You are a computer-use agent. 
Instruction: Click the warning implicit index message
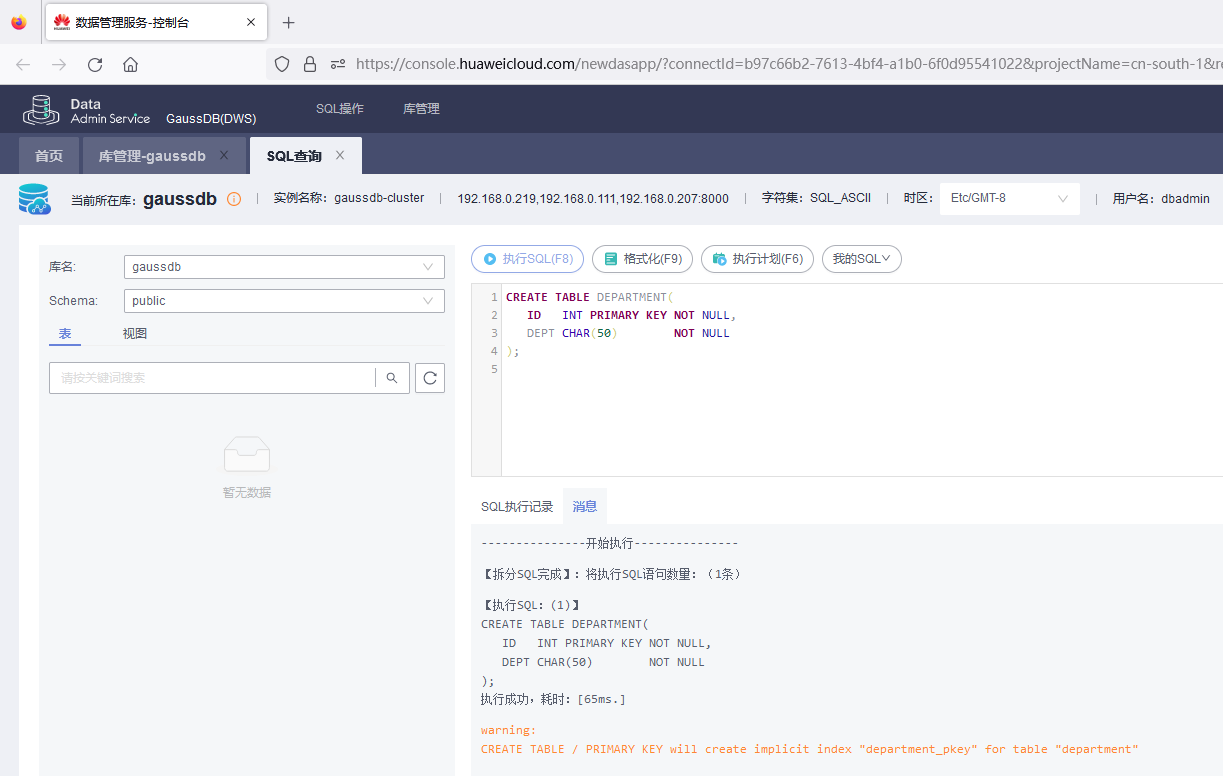810,749
